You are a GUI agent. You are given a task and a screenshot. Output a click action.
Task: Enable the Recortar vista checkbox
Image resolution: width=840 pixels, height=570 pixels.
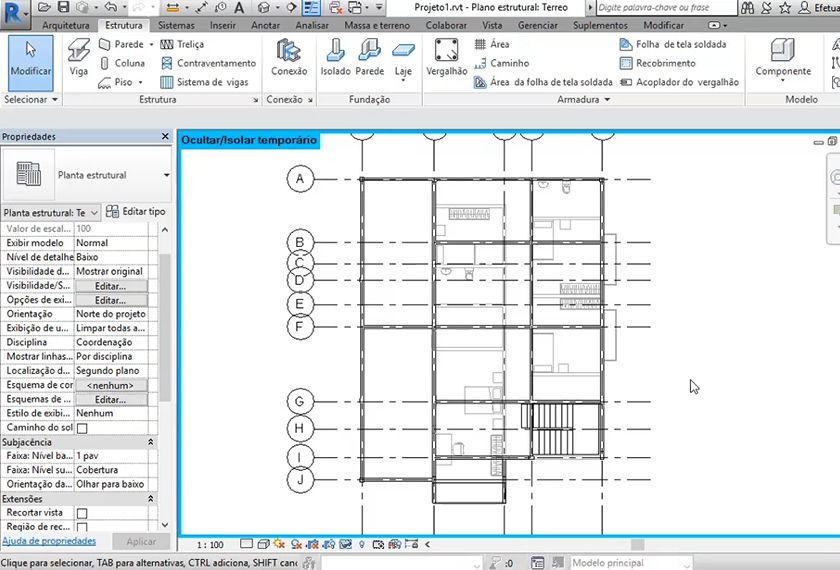pos(82,513)
